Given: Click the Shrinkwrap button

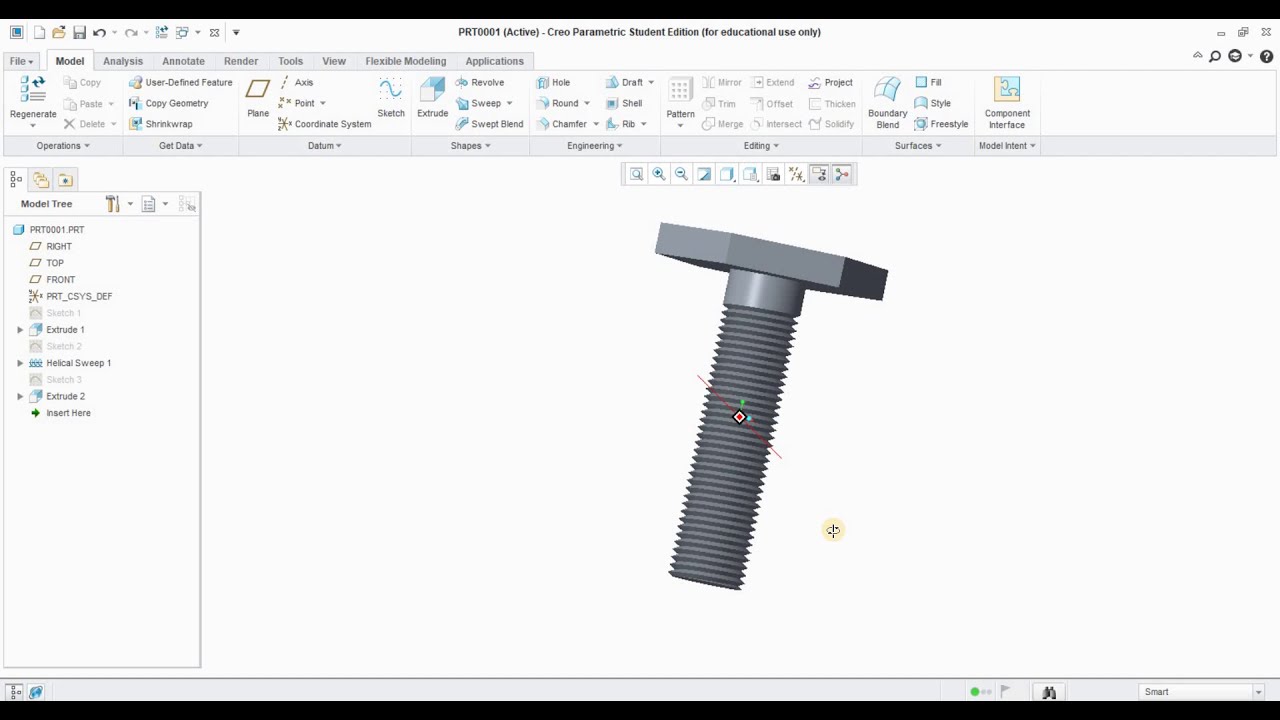Looking at the screenshot, I should [160, 124].
